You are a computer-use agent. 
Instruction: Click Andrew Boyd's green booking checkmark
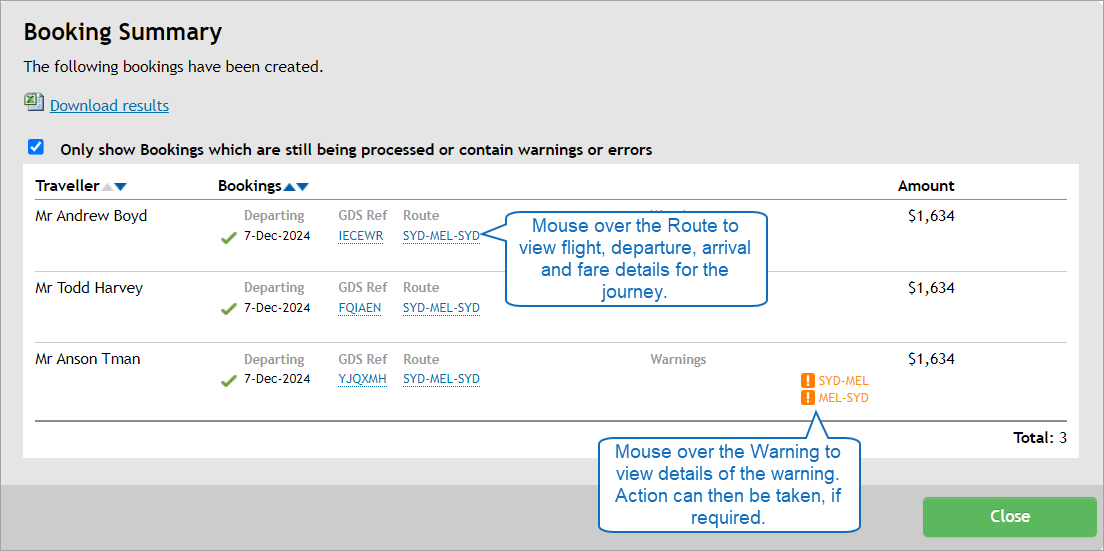click(229, 238)
